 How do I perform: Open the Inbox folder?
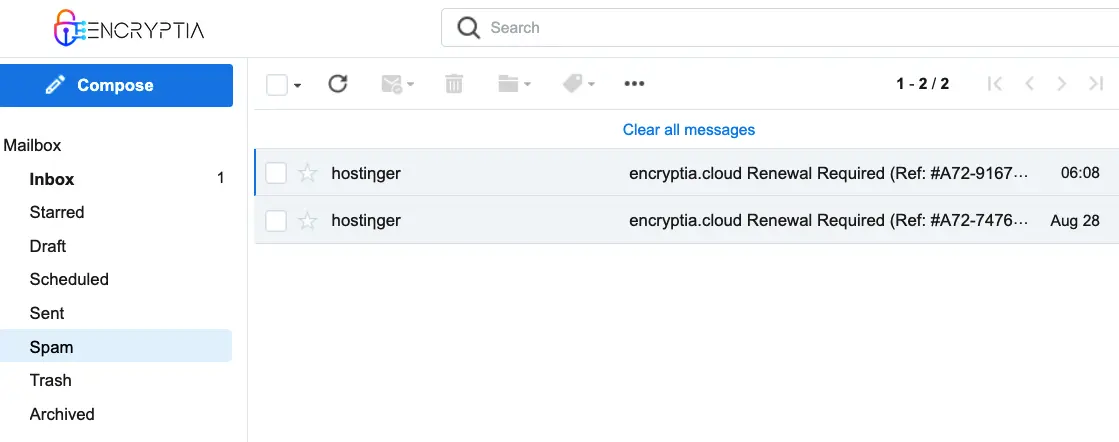point(52,179)
